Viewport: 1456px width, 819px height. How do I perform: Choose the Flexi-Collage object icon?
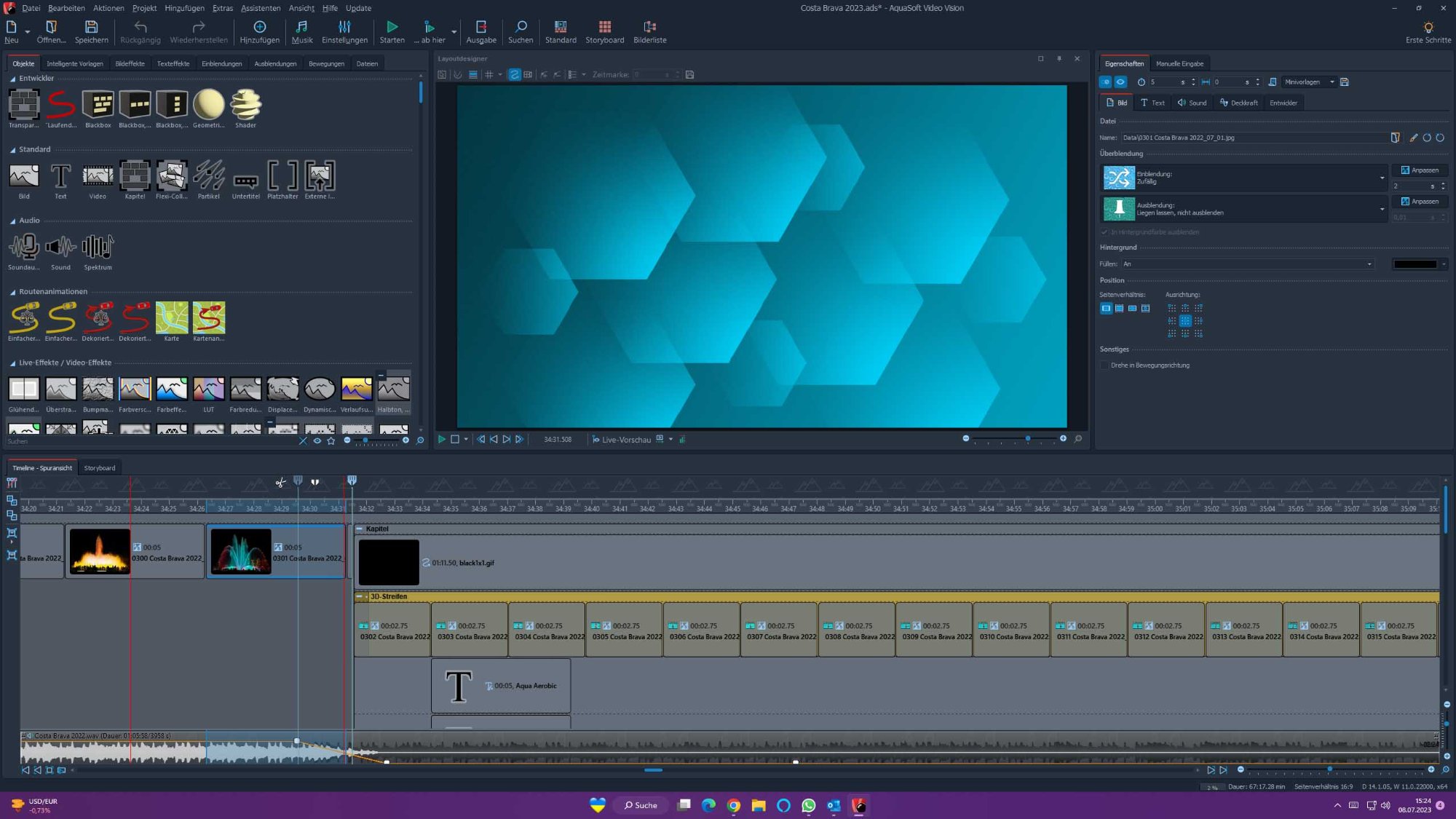171,176
